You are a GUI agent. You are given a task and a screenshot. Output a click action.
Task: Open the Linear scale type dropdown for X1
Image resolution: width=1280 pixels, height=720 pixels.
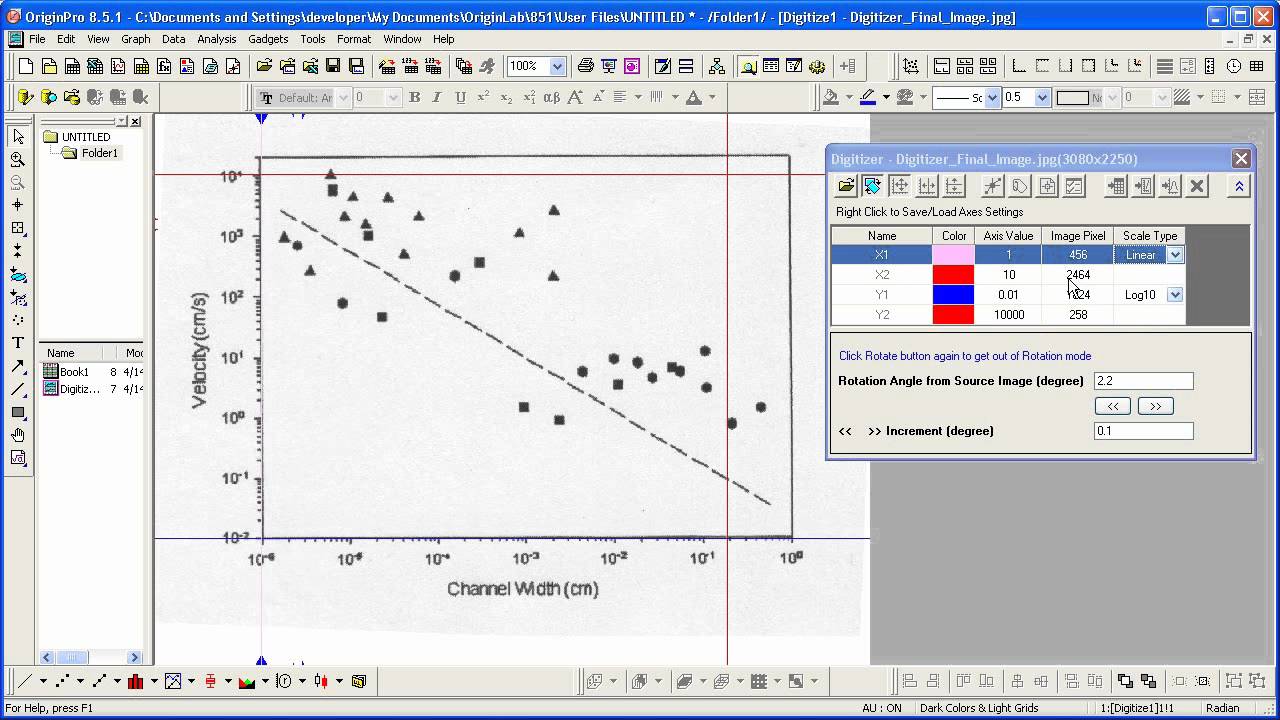point(1175,255)
